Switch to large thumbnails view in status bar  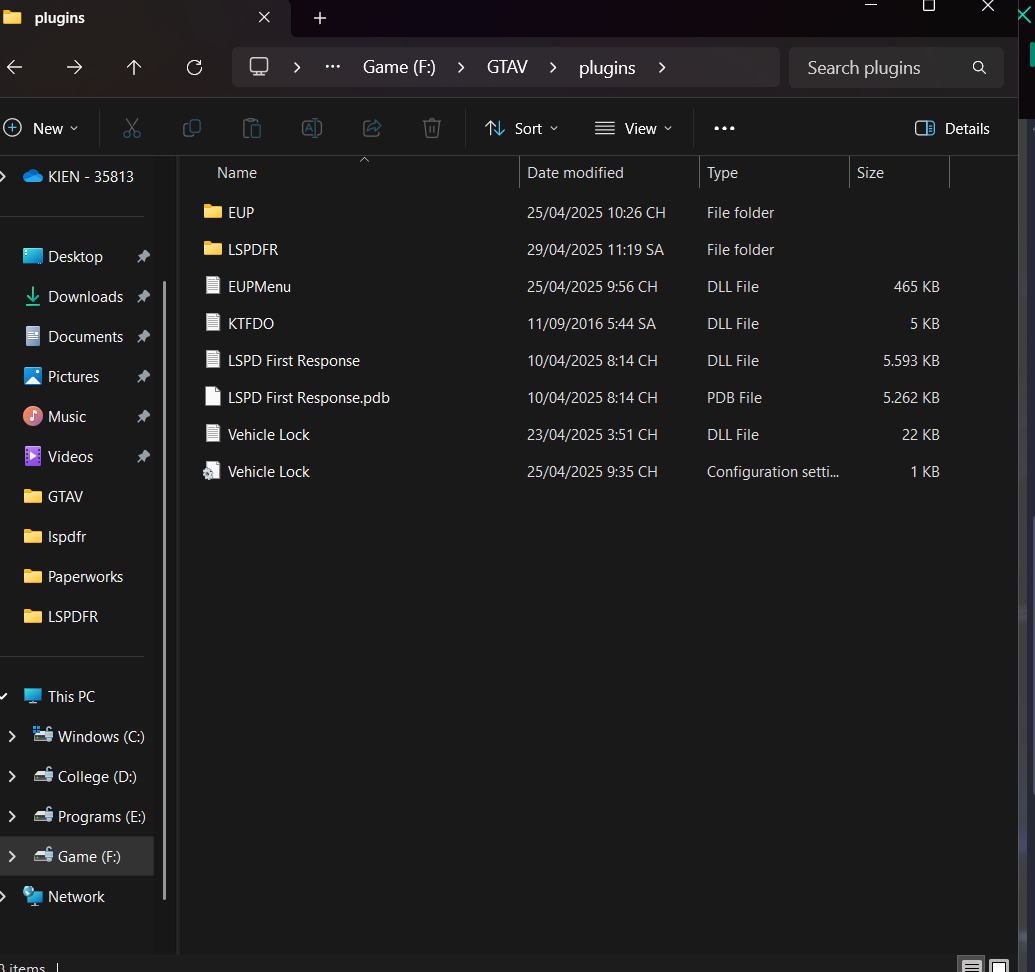(x=998, y=966)
